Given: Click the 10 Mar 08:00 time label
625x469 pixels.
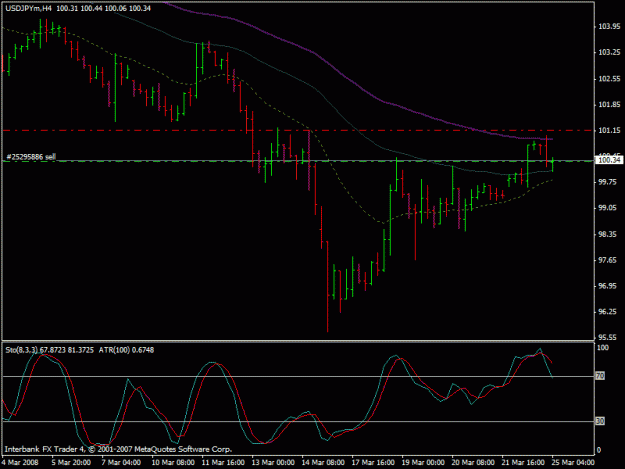Looking at the screenshot, I should [x=173, y=463].
